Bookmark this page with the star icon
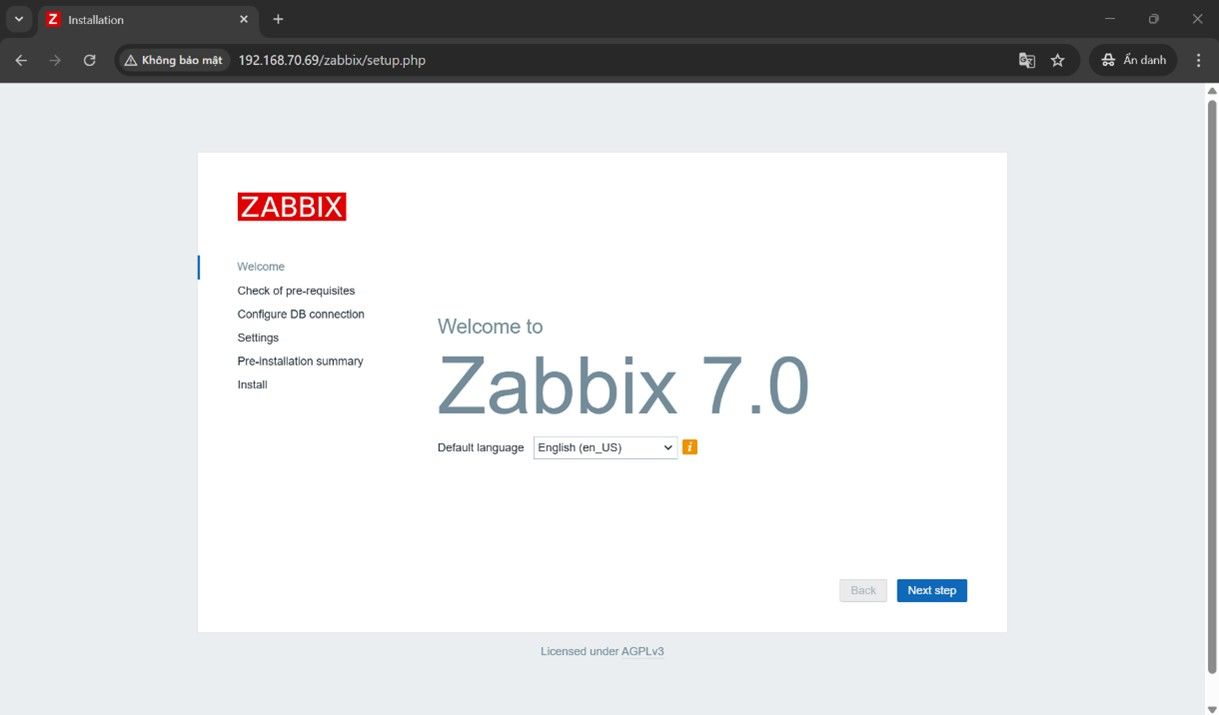The height and width of the screenshot is (715, 1219). click(x=1057, y=60)
